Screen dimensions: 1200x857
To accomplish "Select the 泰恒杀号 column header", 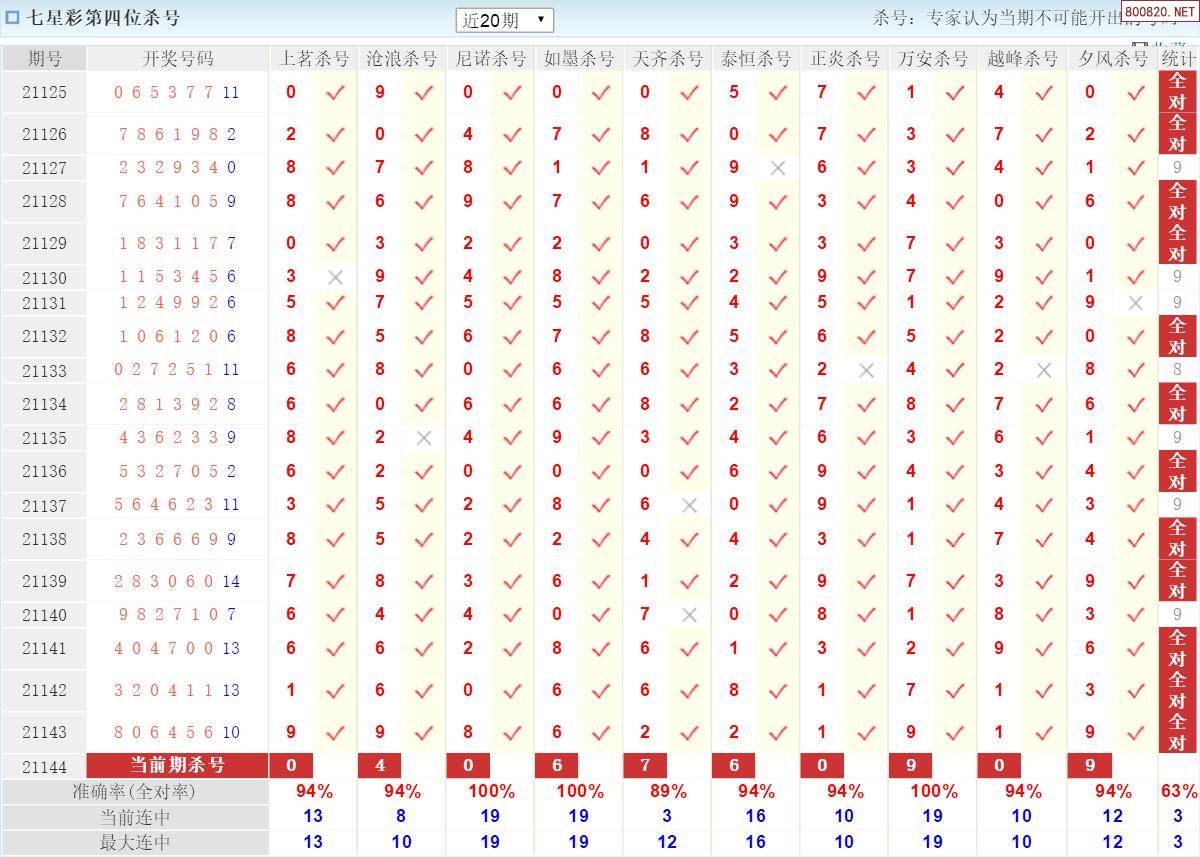I will tap(756, 58).
